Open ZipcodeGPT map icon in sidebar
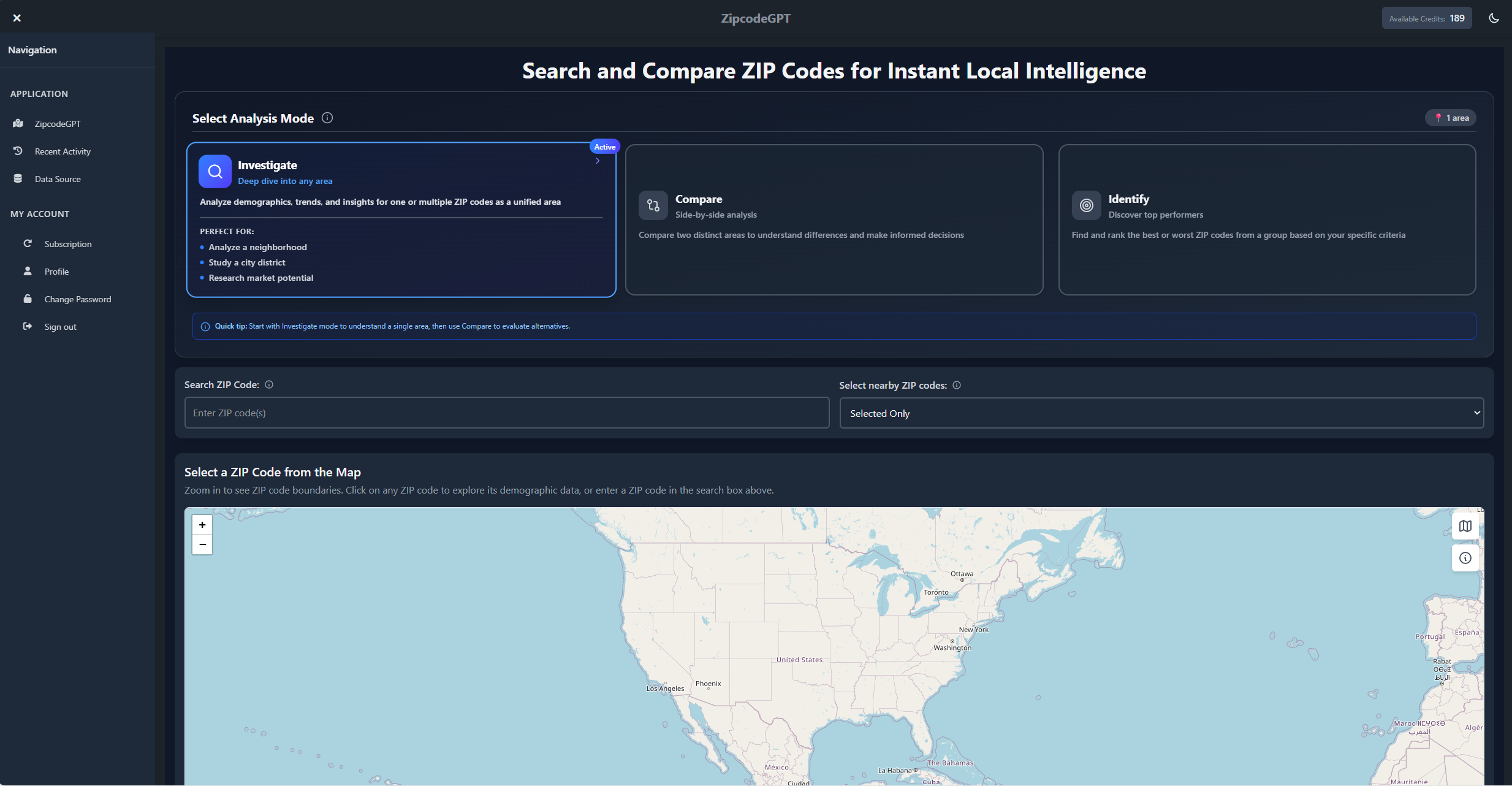The height and width of the screenshot is (786, 1512). pos(18,123)
